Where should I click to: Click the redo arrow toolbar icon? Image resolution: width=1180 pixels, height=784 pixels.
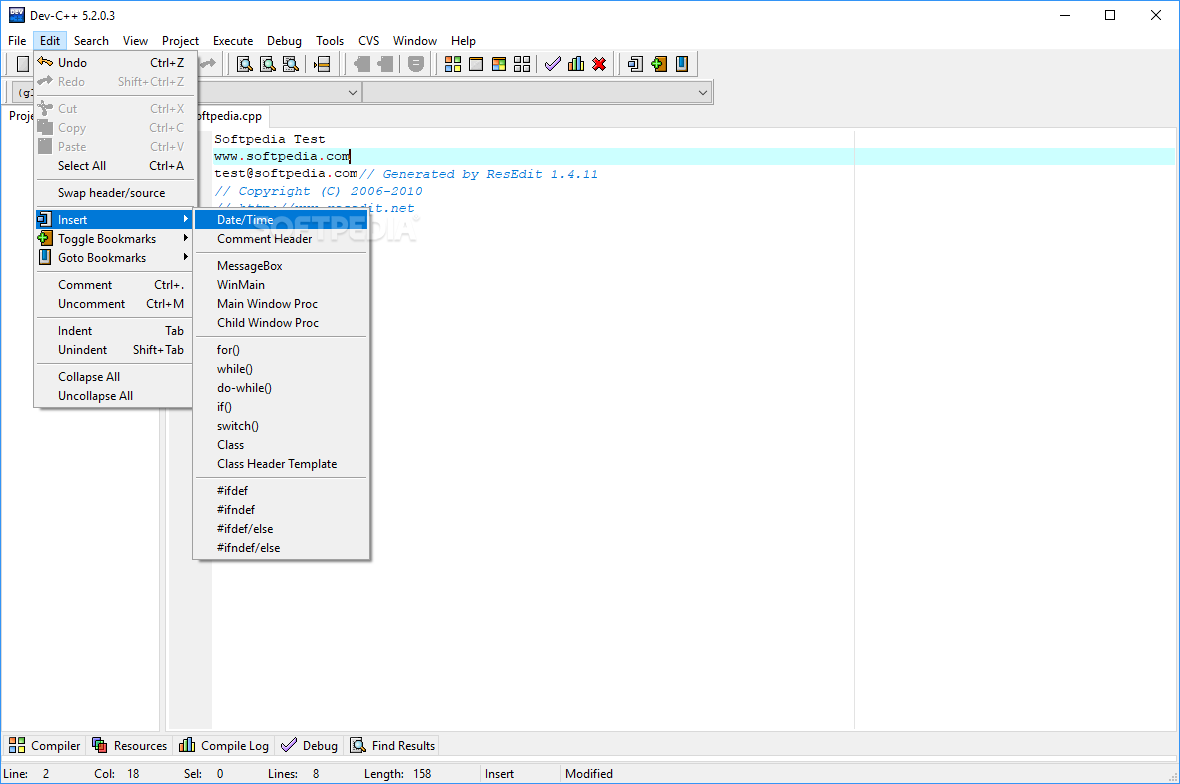click(x=208, y=64)
